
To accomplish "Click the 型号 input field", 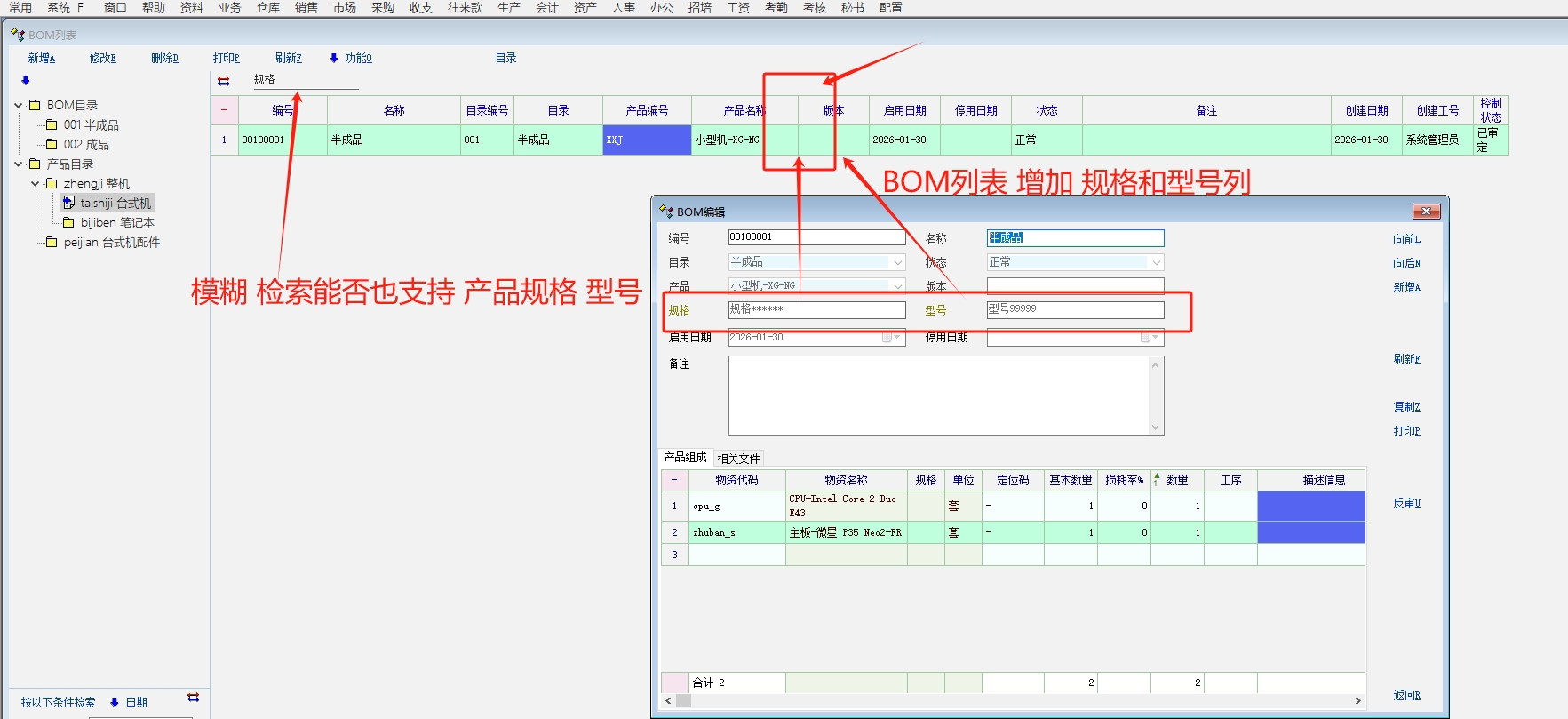I will coord(1075,309).
